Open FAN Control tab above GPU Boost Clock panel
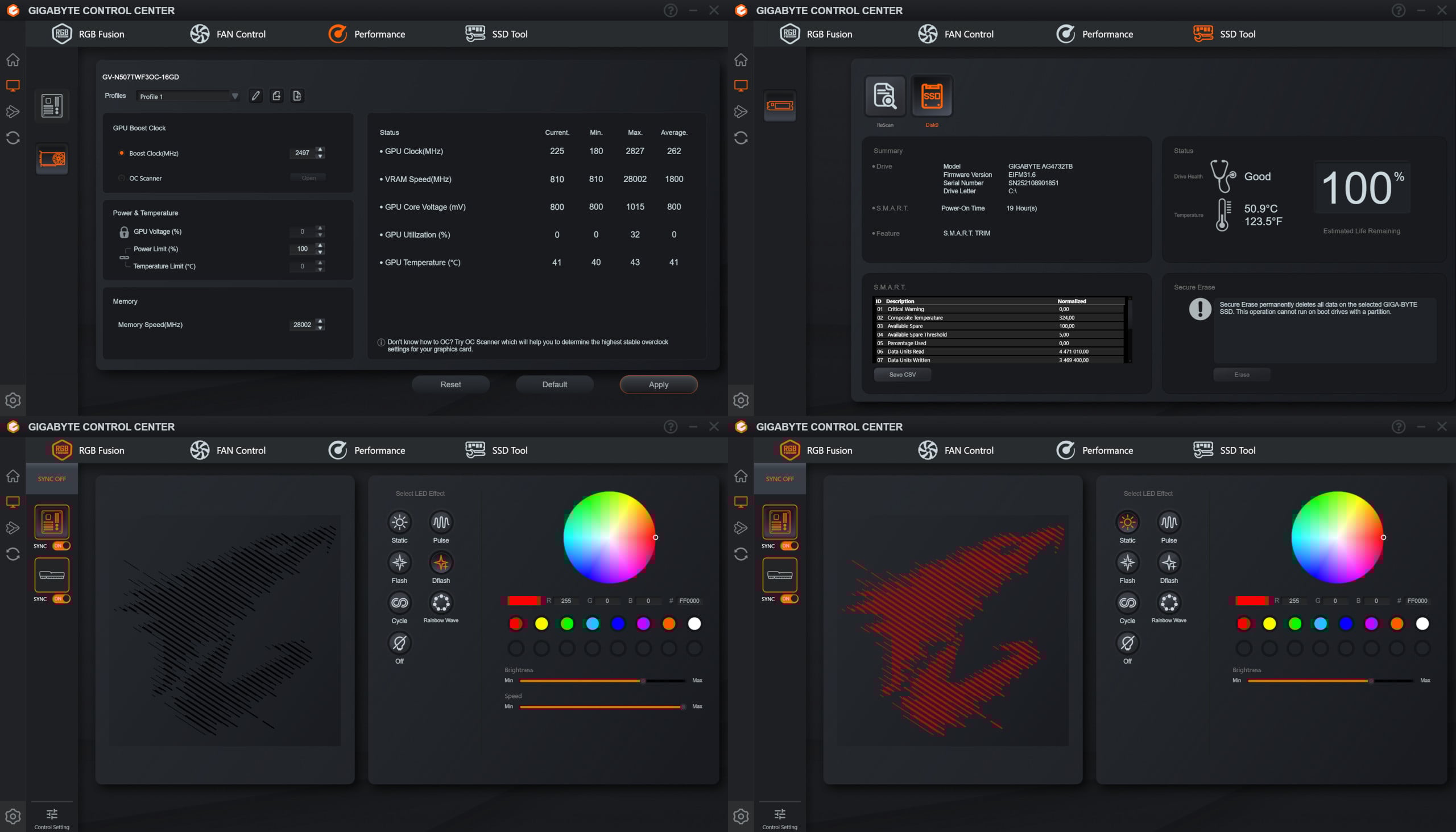The height and width of the screenshot is (832, 1456). pos(228,34)
